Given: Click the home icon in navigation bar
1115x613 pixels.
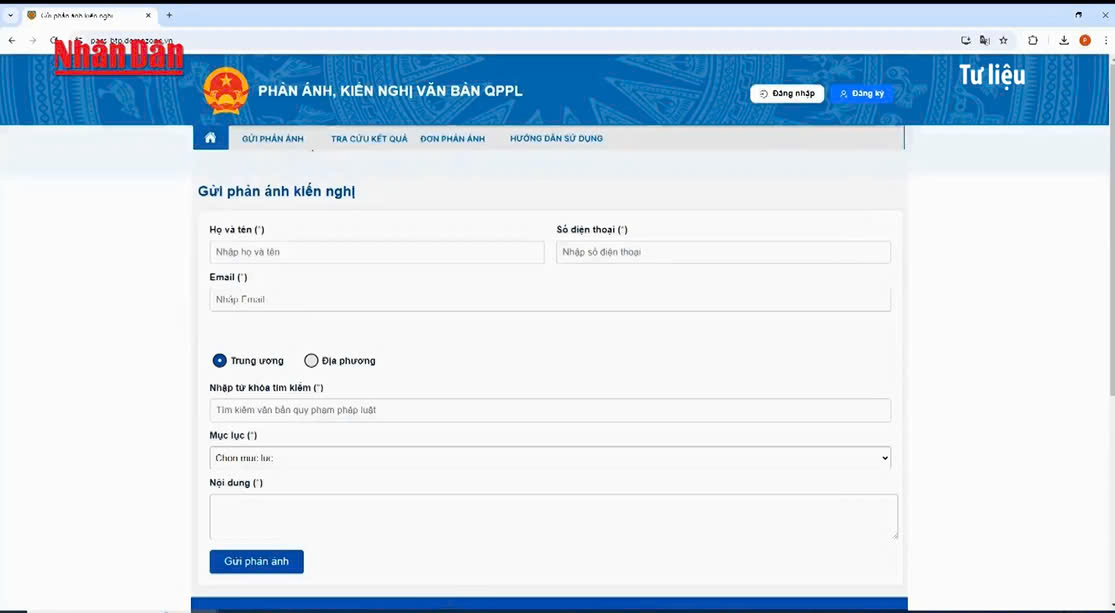Looking at the screenshot, I should (210, 138).
